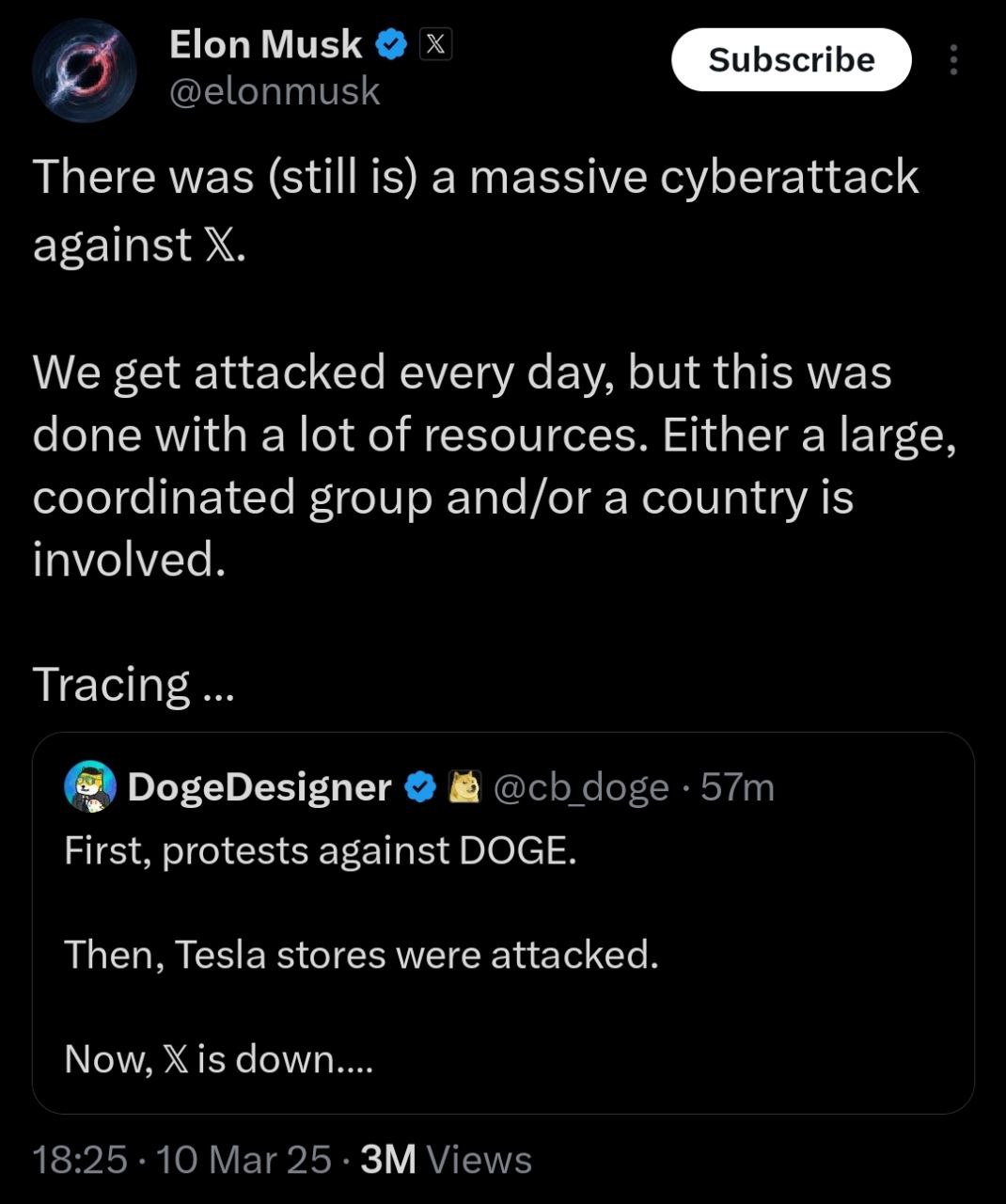Image resolution: width=1006 pixels, height=1204 pixels.
Task: Click the 10 Mar 25 post date
Action: pos(244,1160)
